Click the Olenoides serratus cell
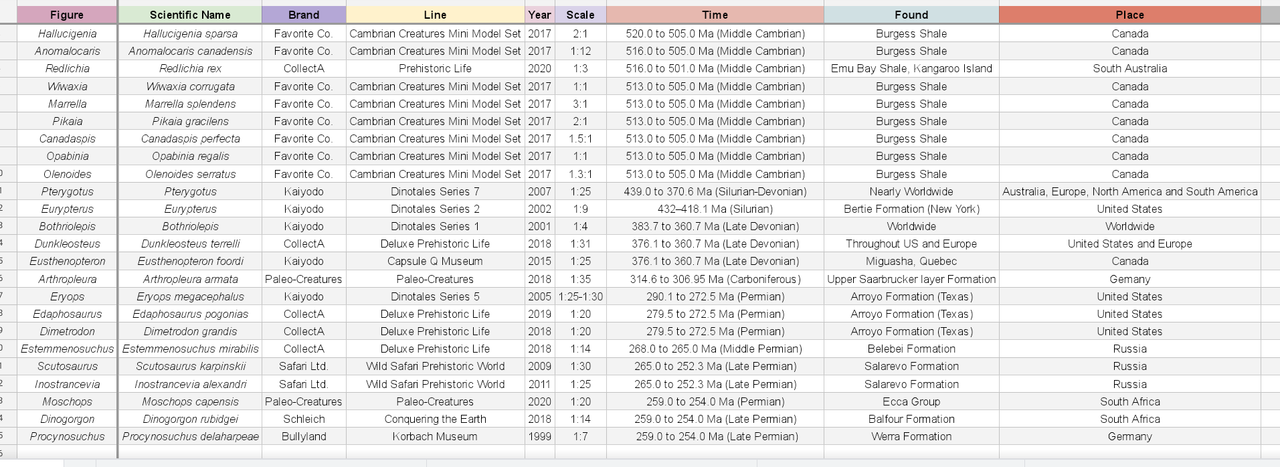This screenshot has width=1280, height=467. 190,174
